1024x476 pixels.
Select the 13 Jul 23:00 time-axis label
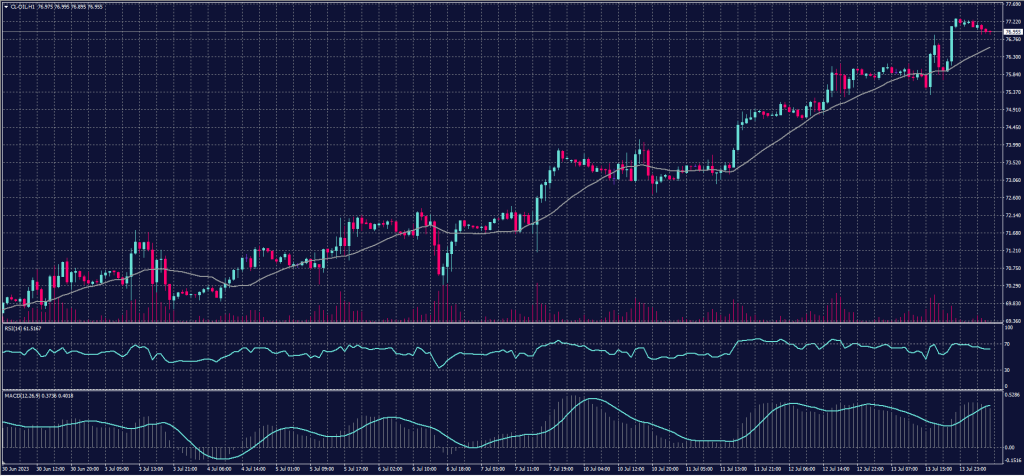pos(972,468)
